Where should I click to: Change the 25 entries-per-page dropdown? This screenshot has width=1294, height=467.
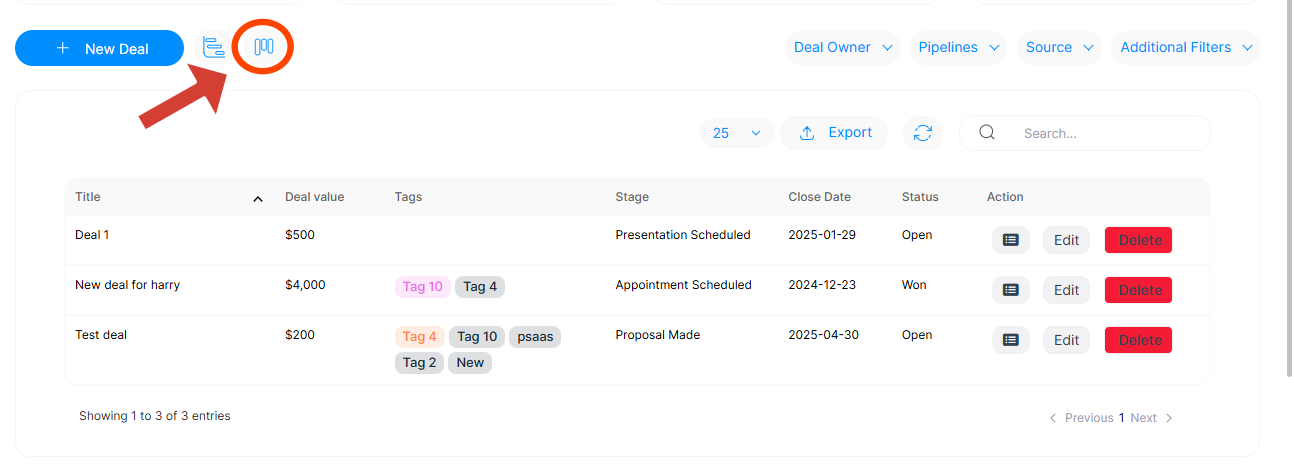(736, 133)
